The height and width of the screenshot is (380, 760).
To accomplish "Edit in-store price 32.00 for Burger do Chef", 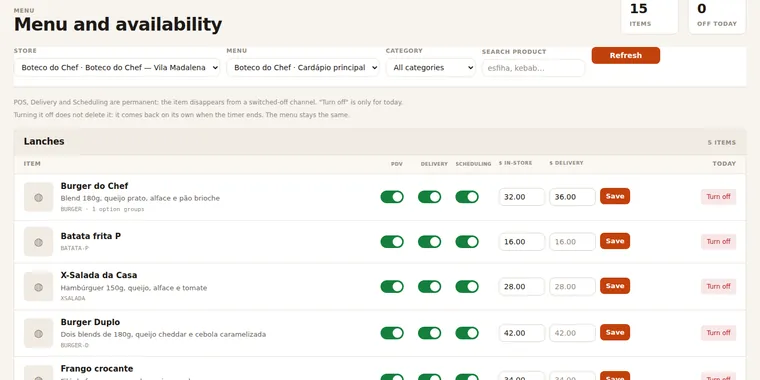I will pos(522,197).
